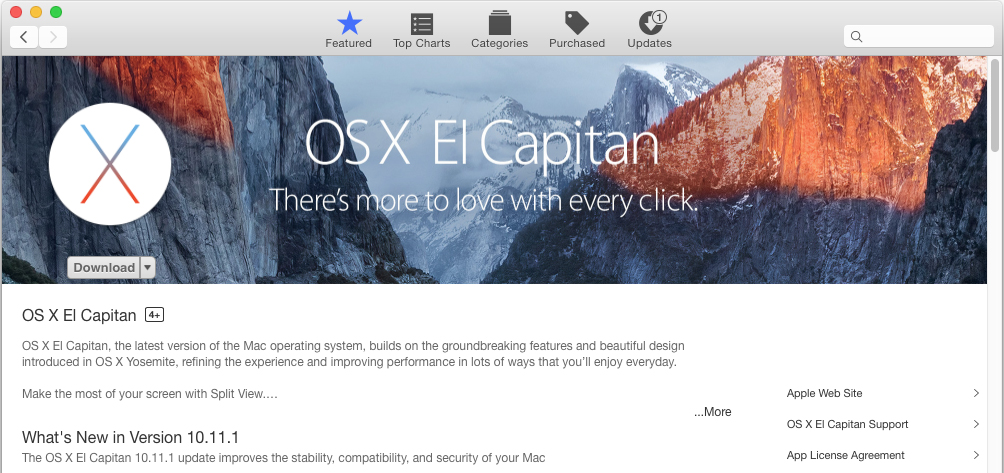This screenshot has height=473, width=1004.
Task: Open the dropdown arrow beside Download
Action: pyautogui.click(x=148, y=268)
